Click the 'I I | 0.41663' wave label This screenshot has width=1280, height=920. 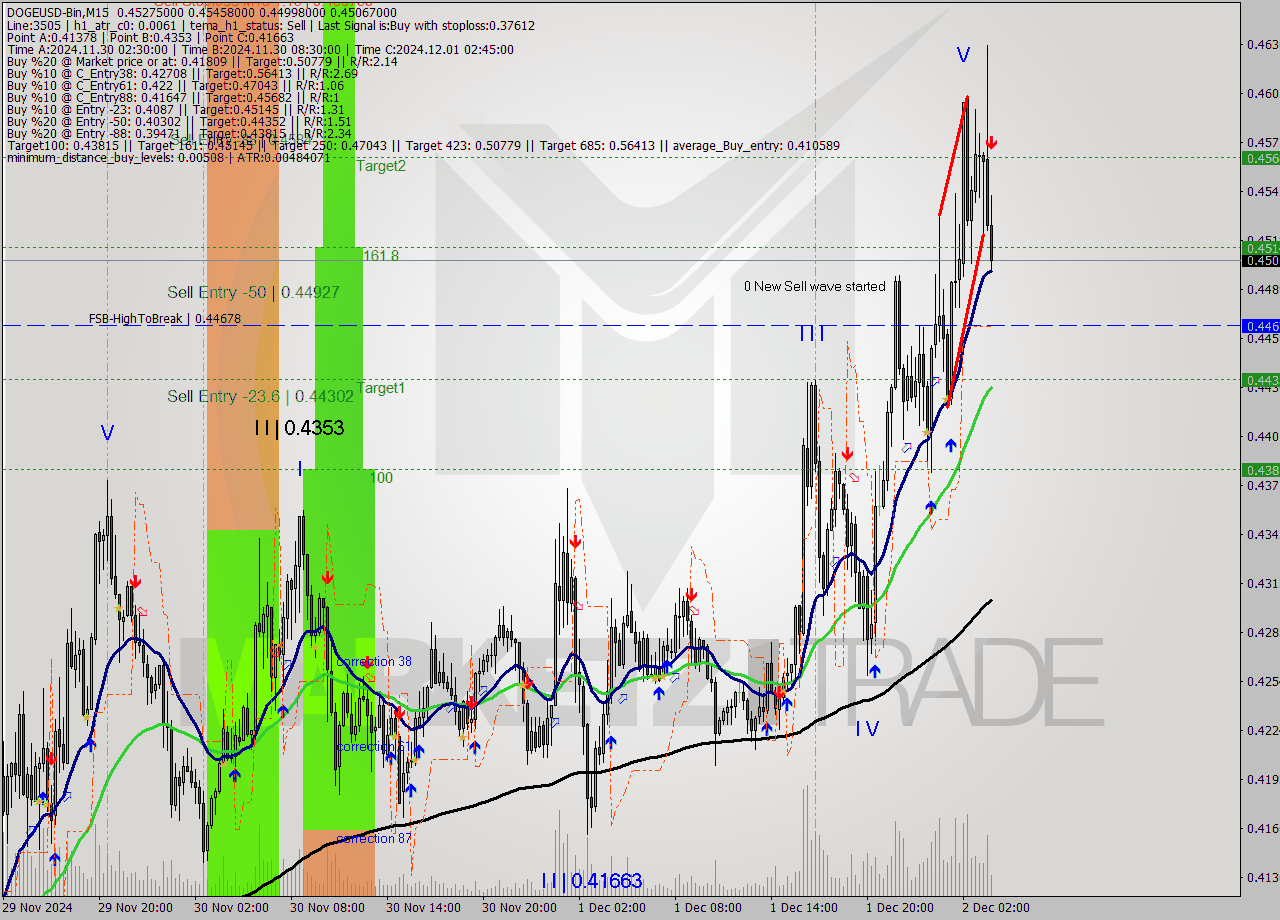pyautogui.click(x=591, y=881)
